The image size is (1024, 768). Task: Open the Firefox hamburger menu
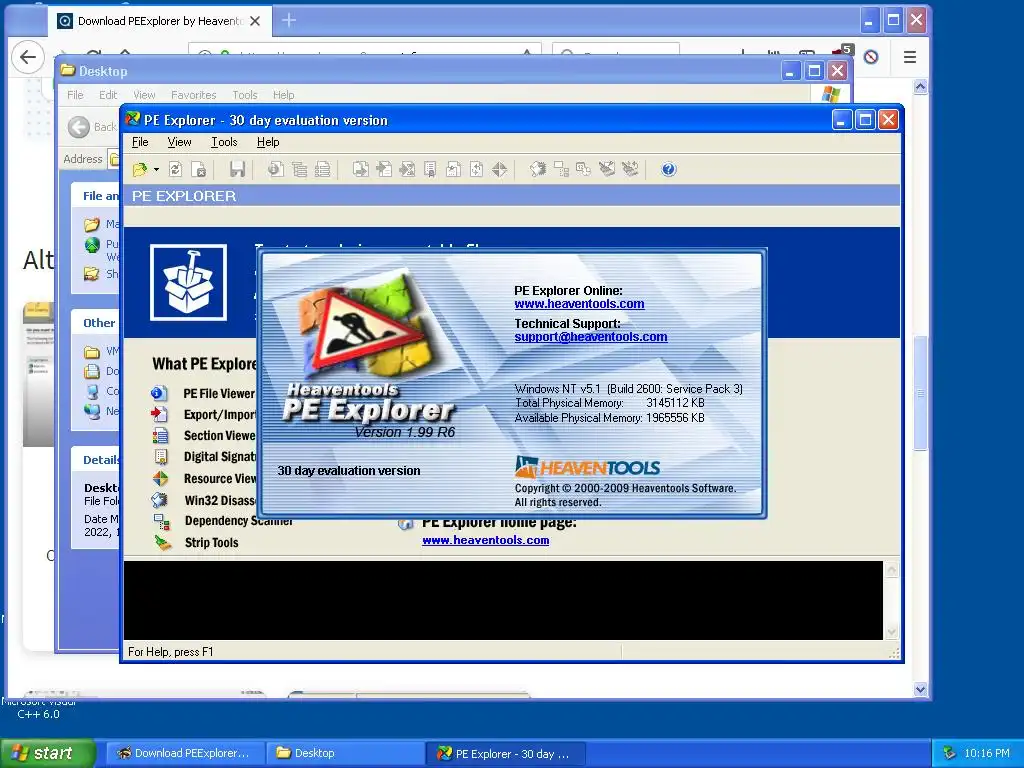910,57
